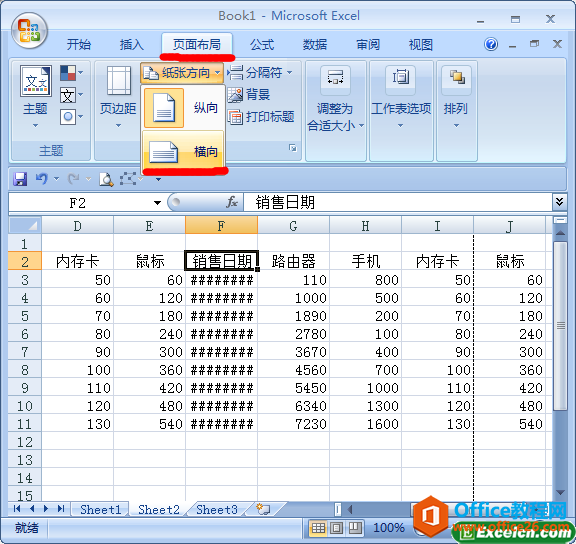The image size is (576, 544).
Task: Switch to Page Break Preview icon
Action: pyautogui.click(x=354, y=528)
